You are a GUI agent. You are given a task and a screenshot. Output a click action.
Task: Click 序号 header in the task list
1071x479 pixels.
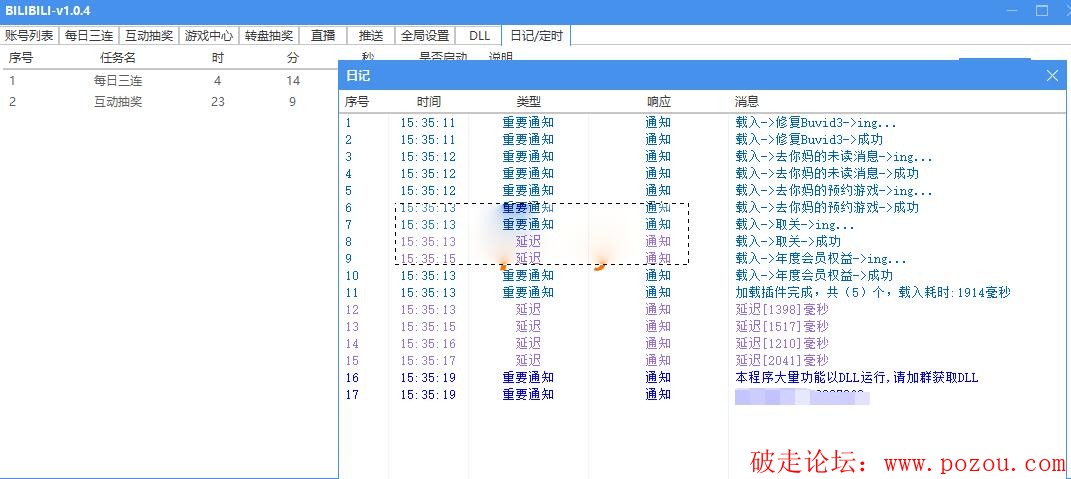click(x=20, y=58)
